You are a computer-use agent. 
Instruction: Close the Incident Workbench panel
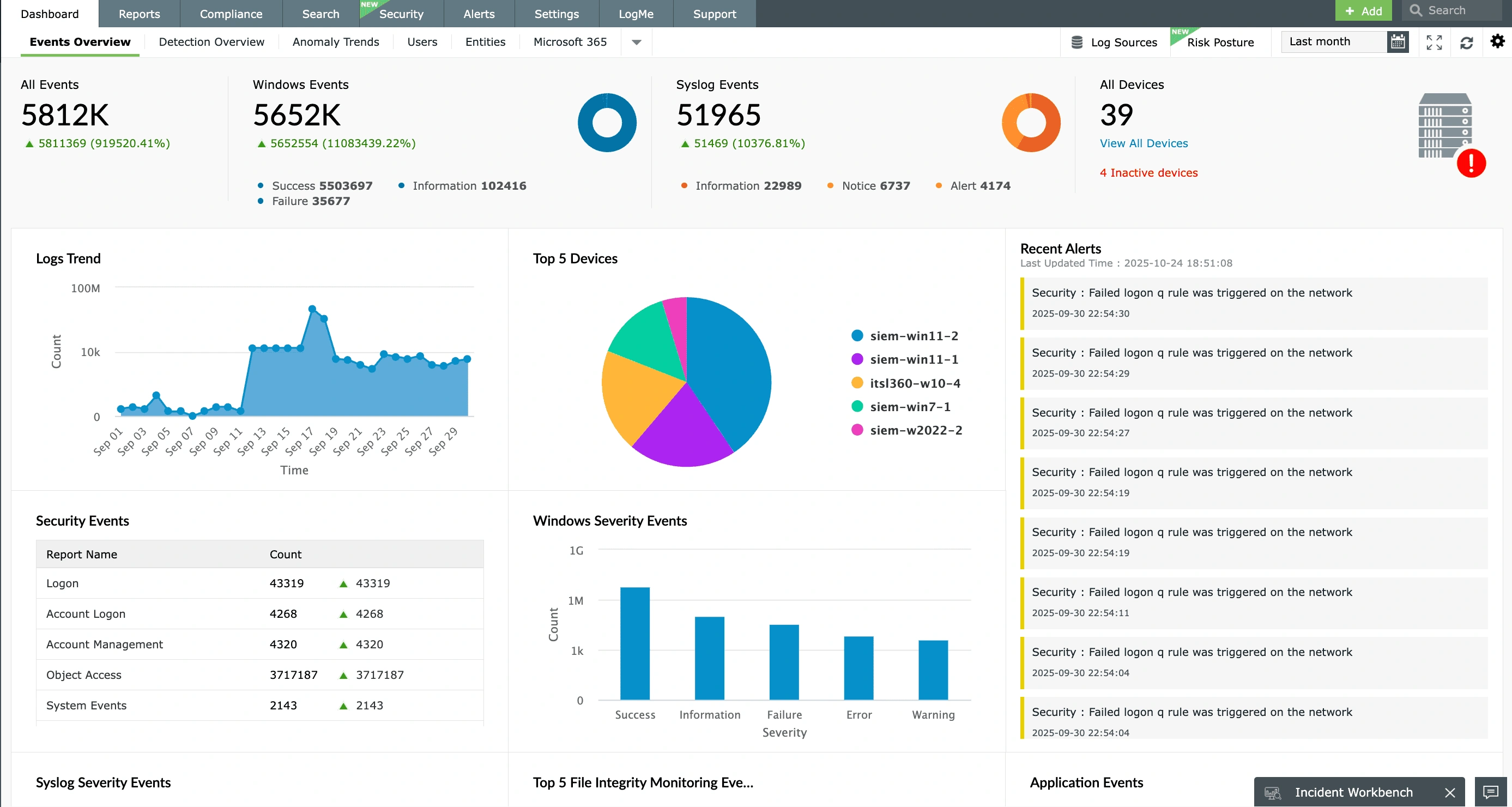coord(1450,792)
